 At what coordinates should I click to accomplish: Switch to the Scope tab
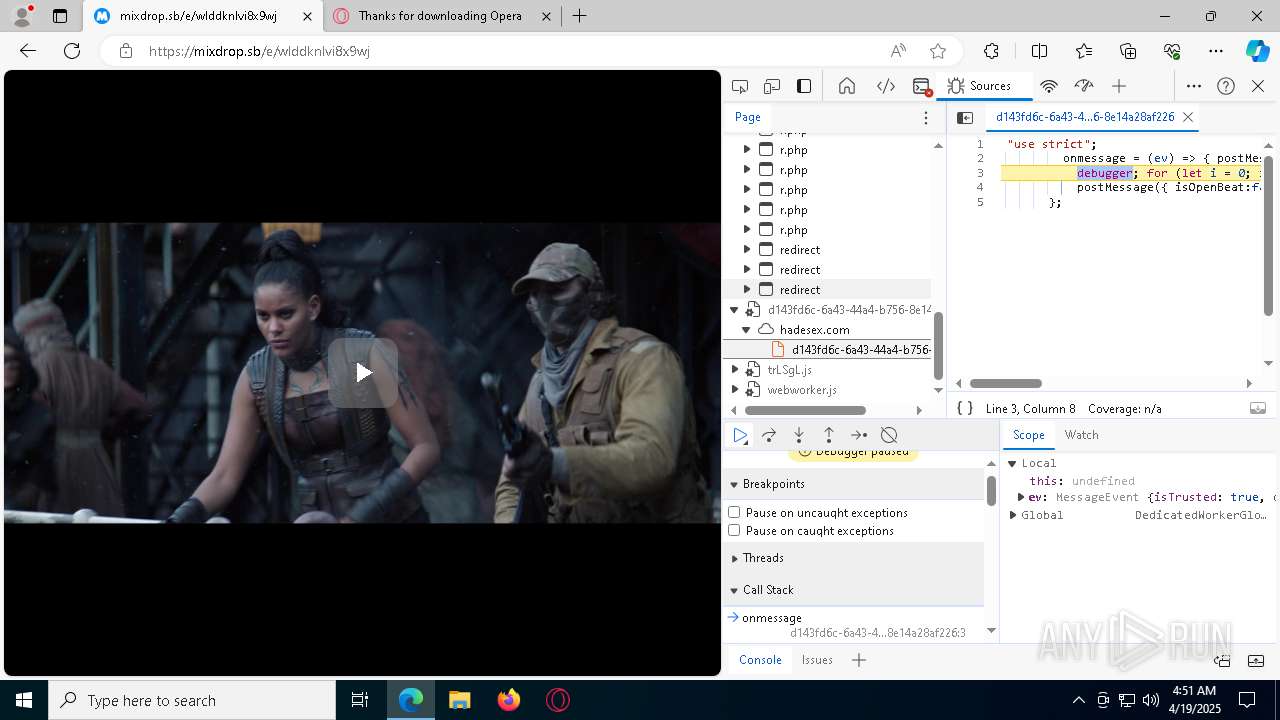point(1028,435)
